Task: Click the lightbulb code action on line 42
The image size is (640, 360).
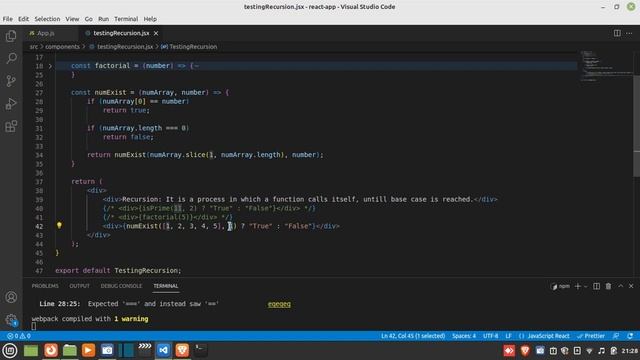Action: point(59,225)
